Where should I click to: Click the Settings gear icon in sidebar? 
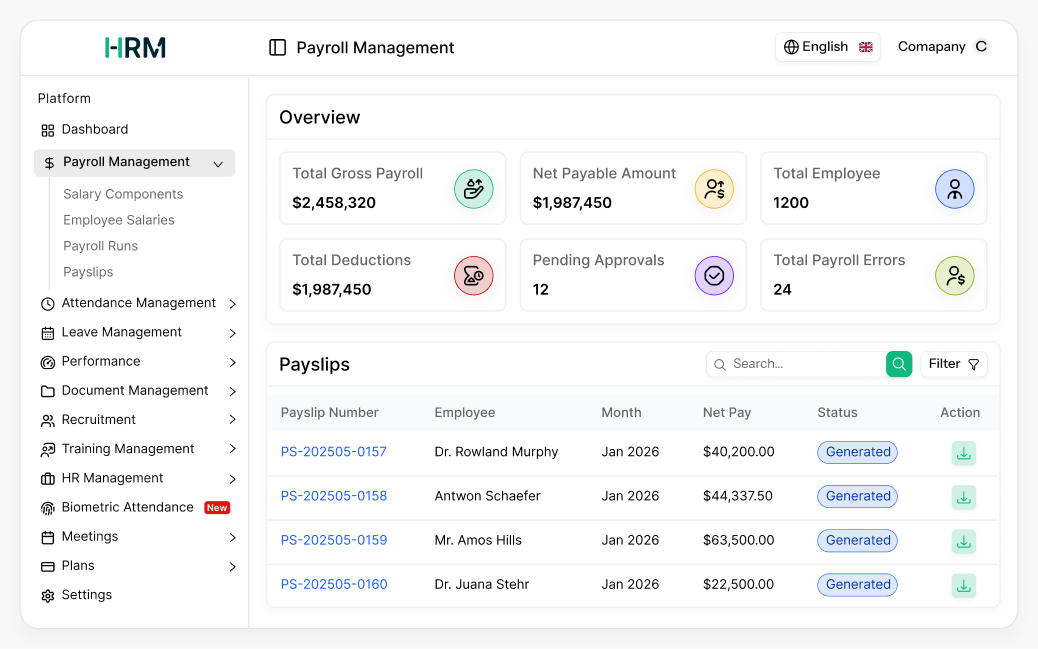47,595
